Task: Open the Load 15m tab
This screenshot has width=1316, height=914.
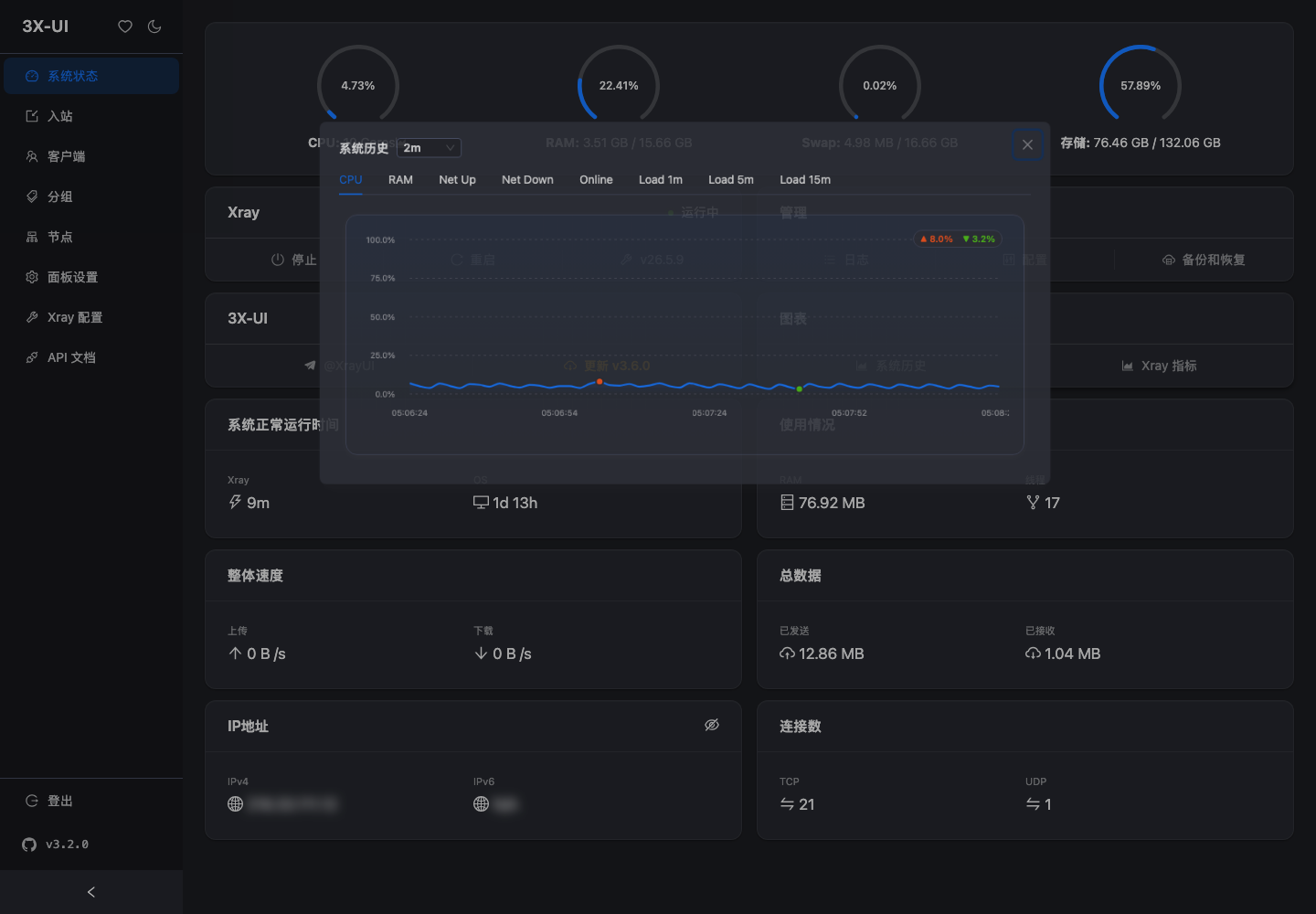Action: point(805,180)
